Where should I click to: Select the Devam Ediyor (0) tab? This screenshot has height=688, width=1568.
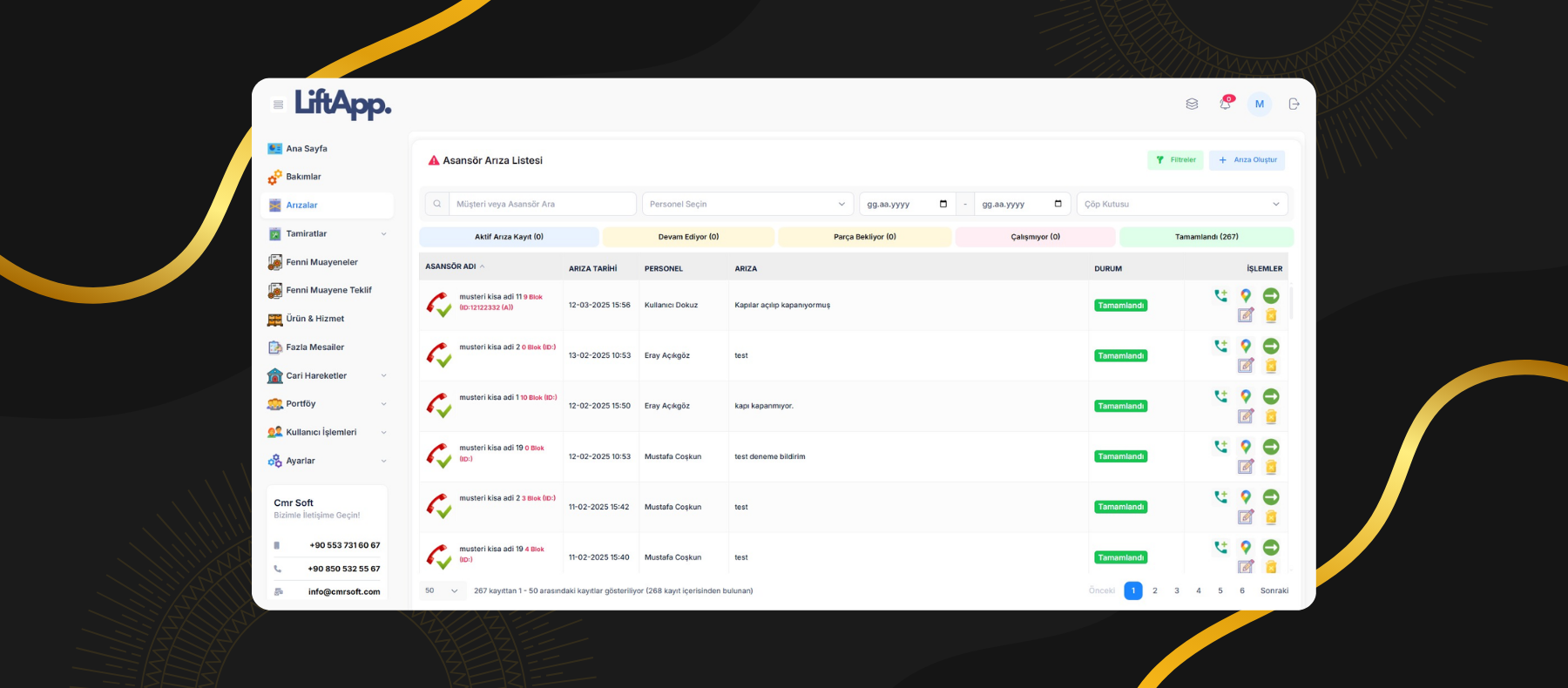[688, 237]
